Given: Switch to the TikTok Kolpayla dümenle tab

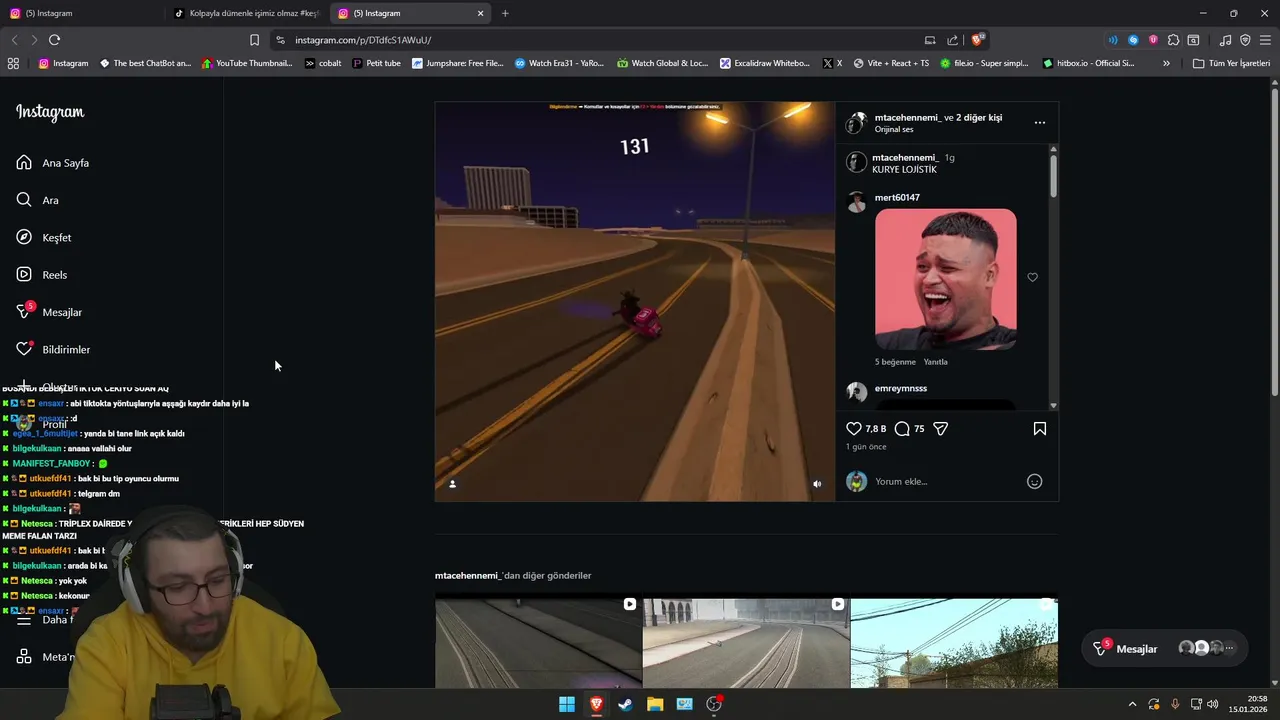Looking at the screenshot, I should [246, 13].
